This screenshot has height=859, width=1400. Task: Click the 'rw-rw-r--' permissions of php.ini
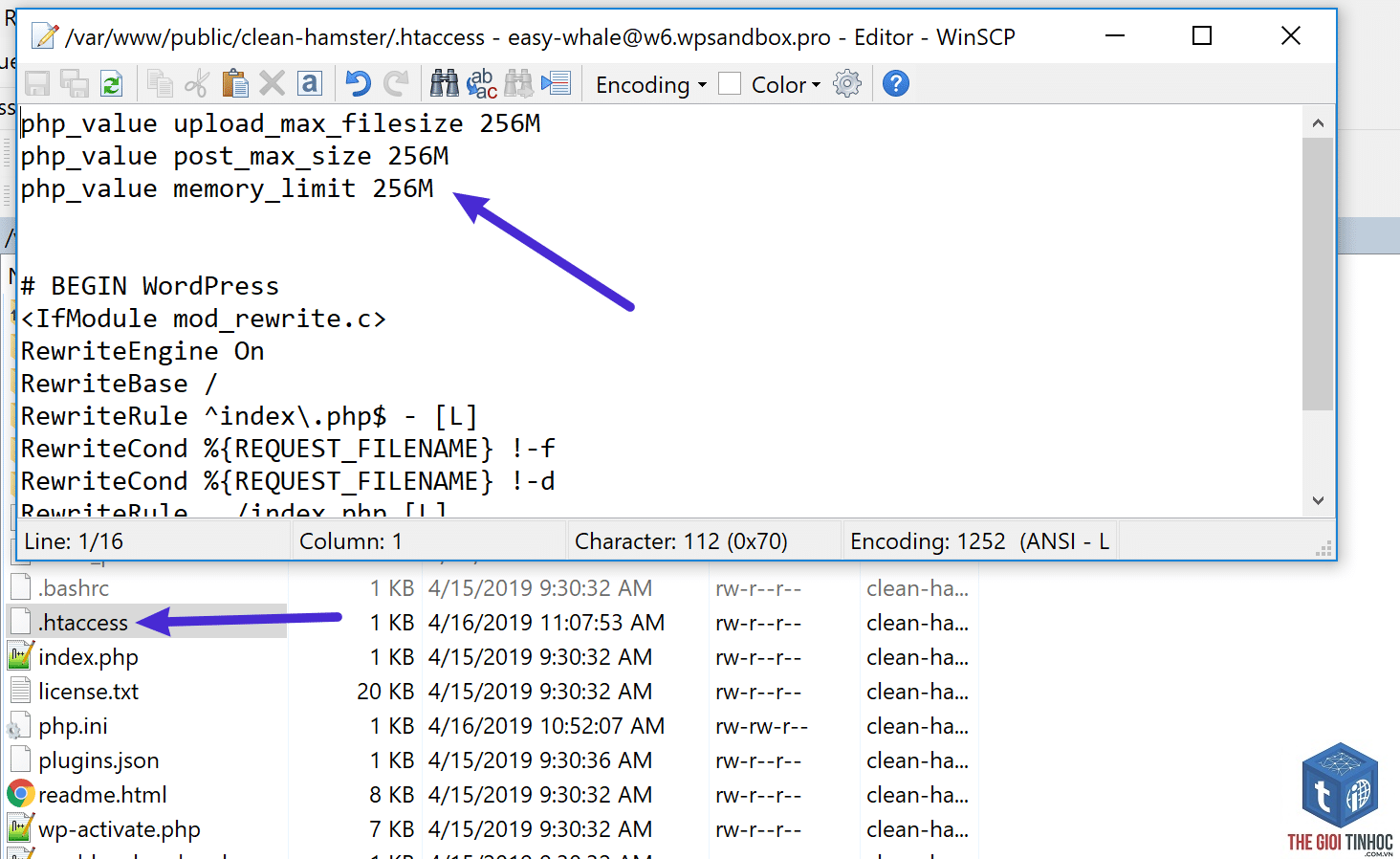[761, 726]
